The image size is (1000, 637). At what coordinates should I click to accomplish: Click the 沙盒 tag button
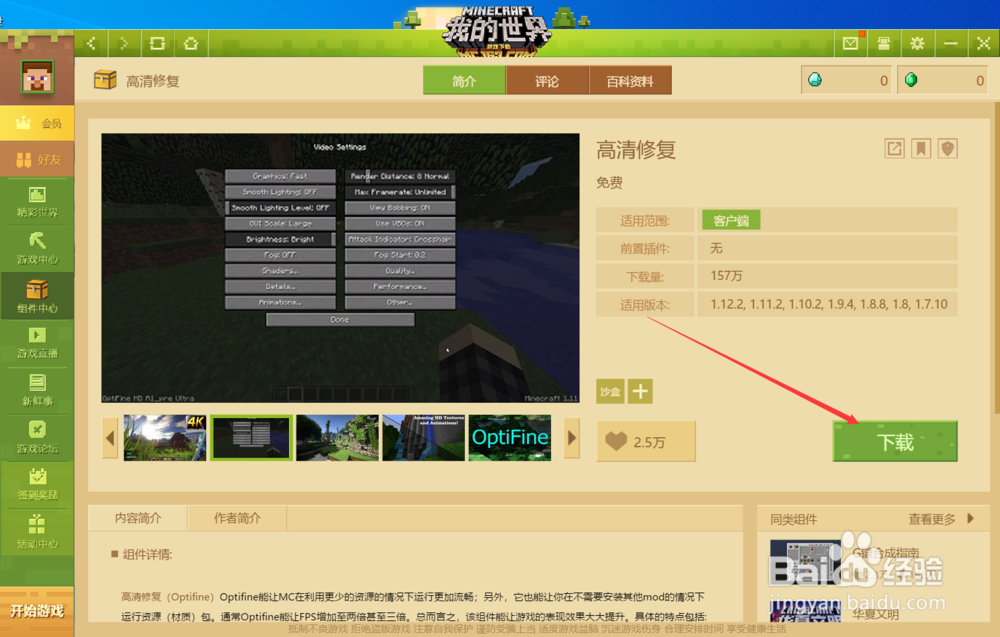[610, 391]
